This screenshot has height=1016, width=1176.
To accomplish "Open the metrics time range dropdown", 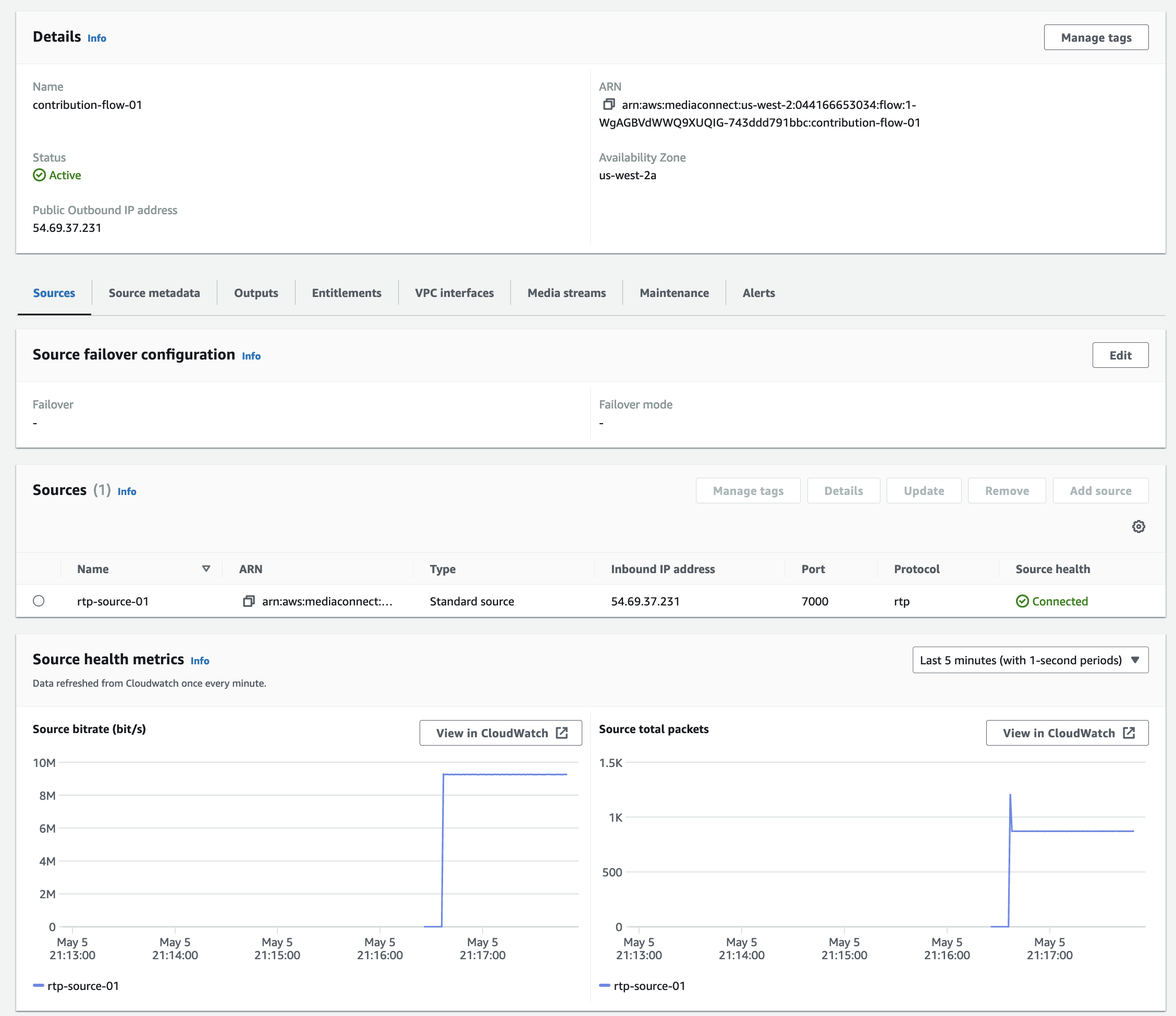I will pyautogui.click(x=1030, y=660).
